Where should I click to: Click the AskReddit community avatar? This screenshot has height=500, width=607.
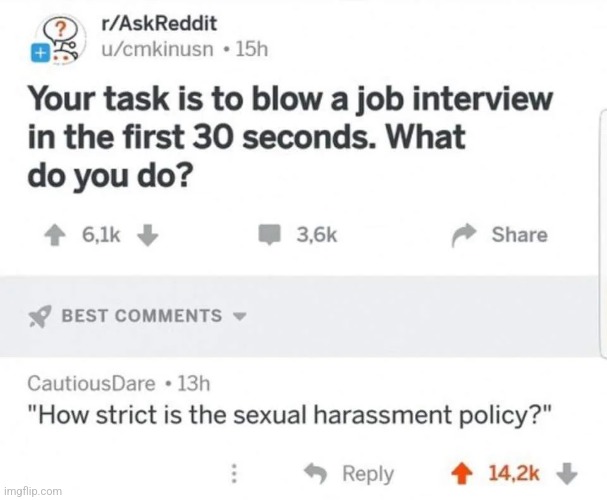point(62,39)
